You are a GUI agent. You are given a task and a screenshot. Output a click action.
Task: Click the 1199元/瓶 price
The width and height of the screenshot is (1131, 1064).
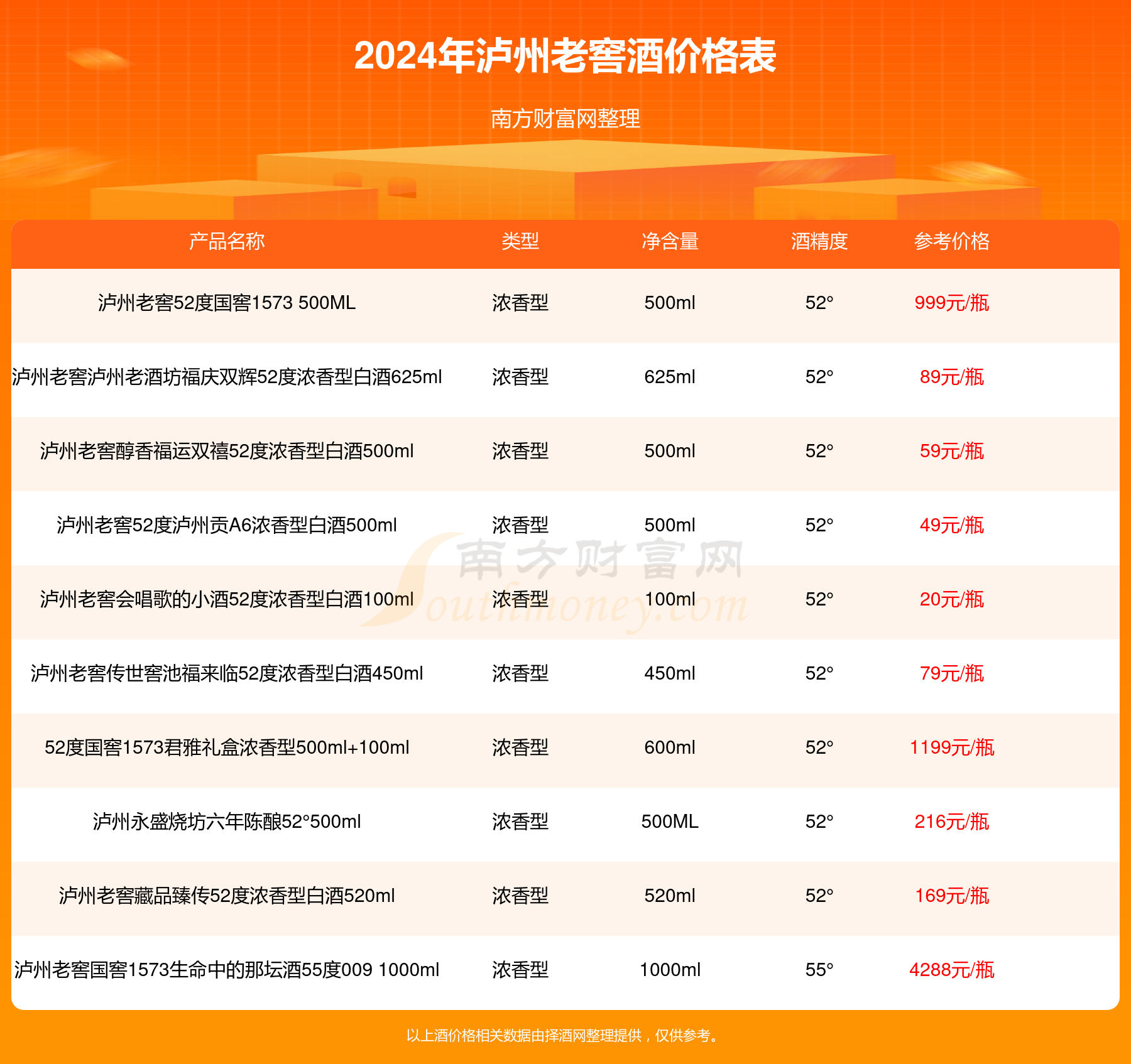tap(952, 747)
